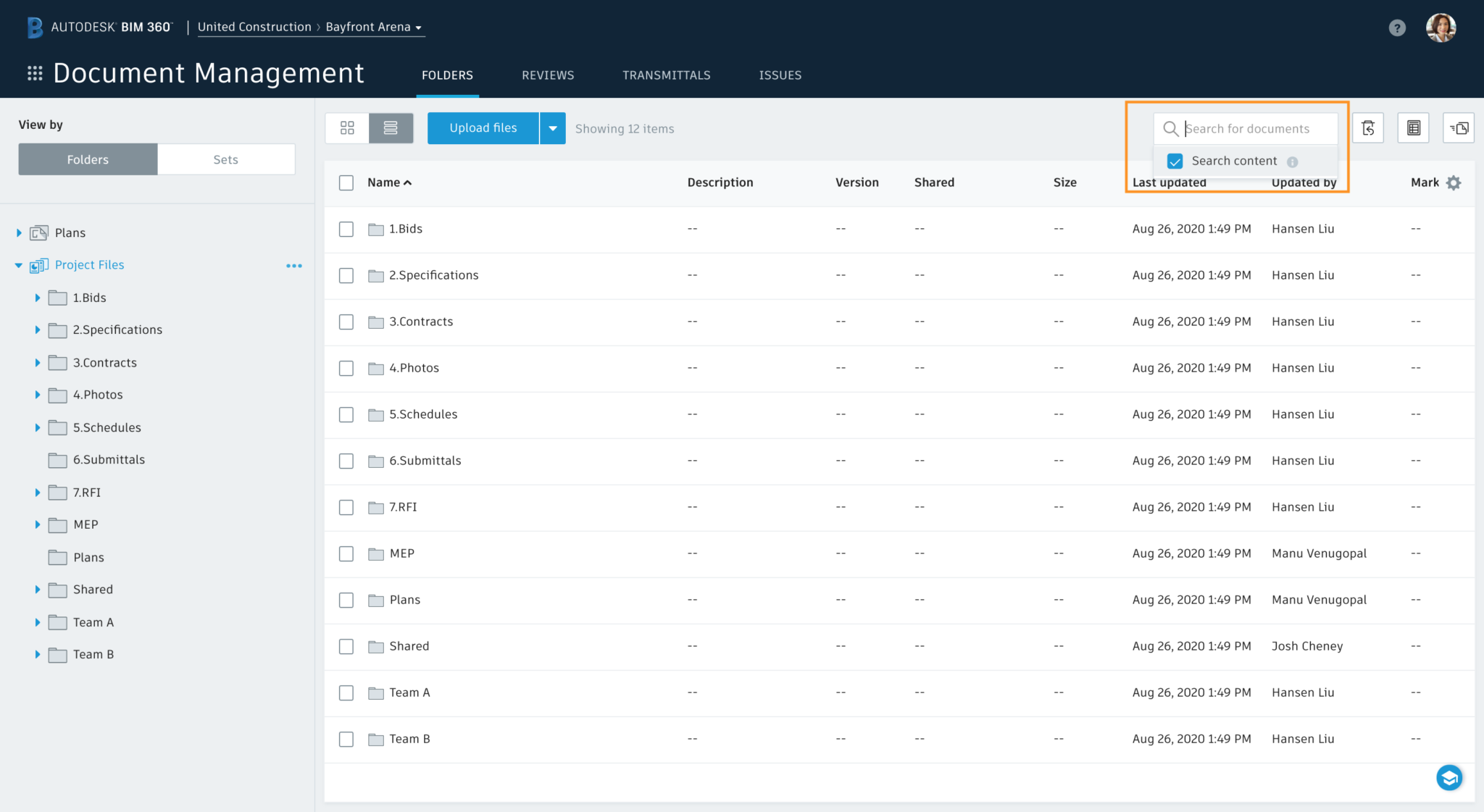
Task: Expand the 5.Schedules folder in tree
Action: tap(38, 427)
